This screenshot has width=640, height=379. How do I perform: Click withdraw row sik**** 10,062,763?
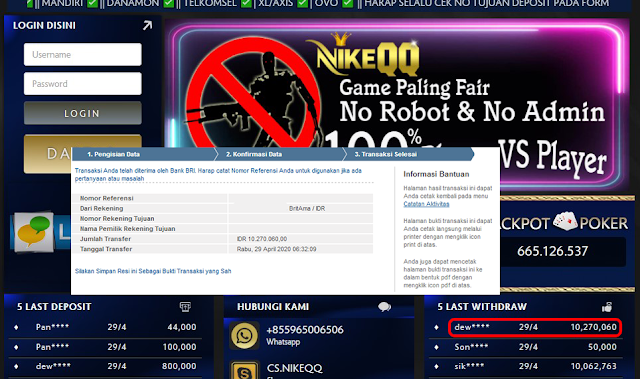[x=525, y=366]
